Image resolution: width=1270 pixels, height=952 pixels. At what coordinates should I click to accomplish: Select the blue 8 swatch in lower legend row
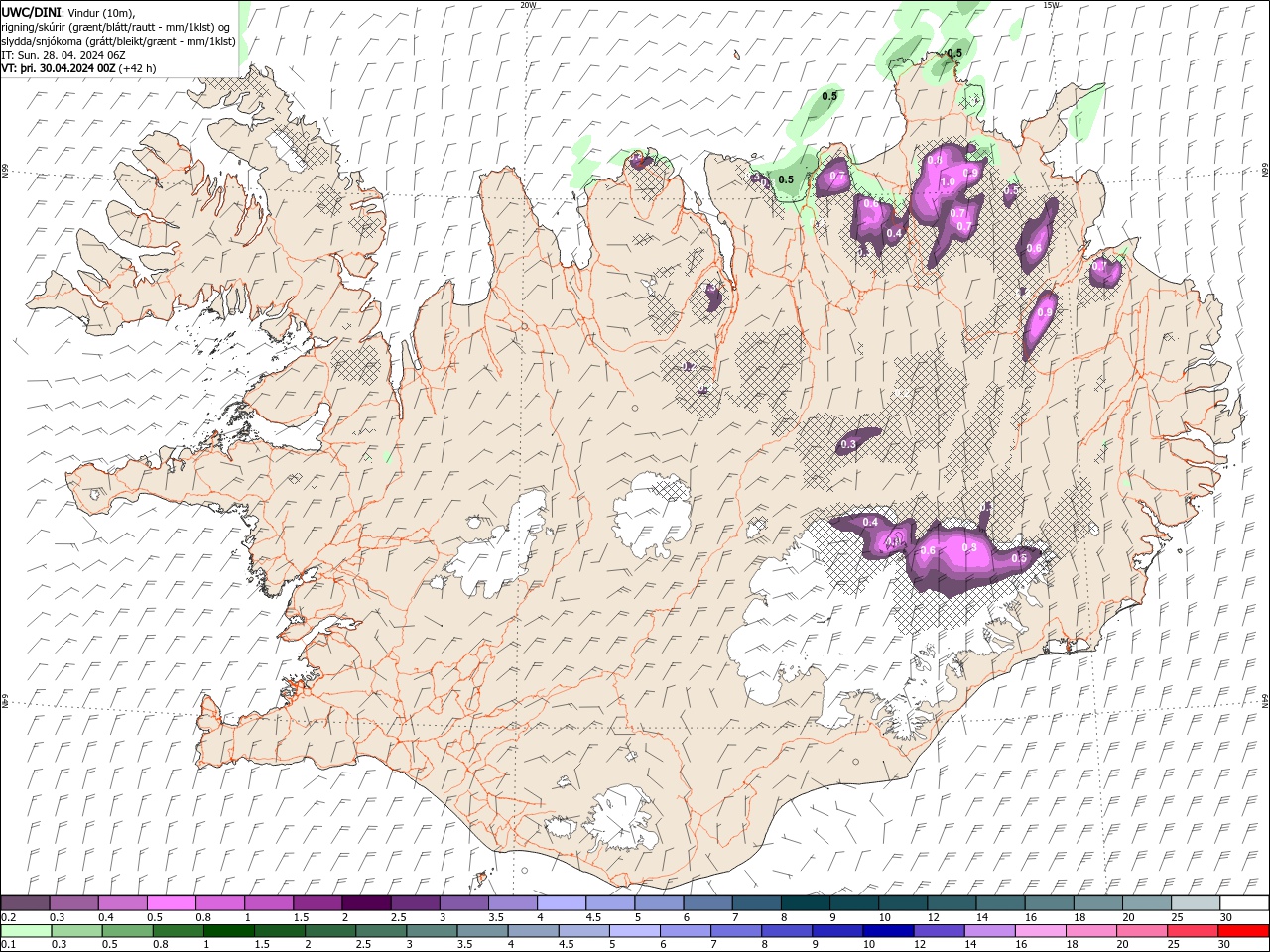coord(787,931)
